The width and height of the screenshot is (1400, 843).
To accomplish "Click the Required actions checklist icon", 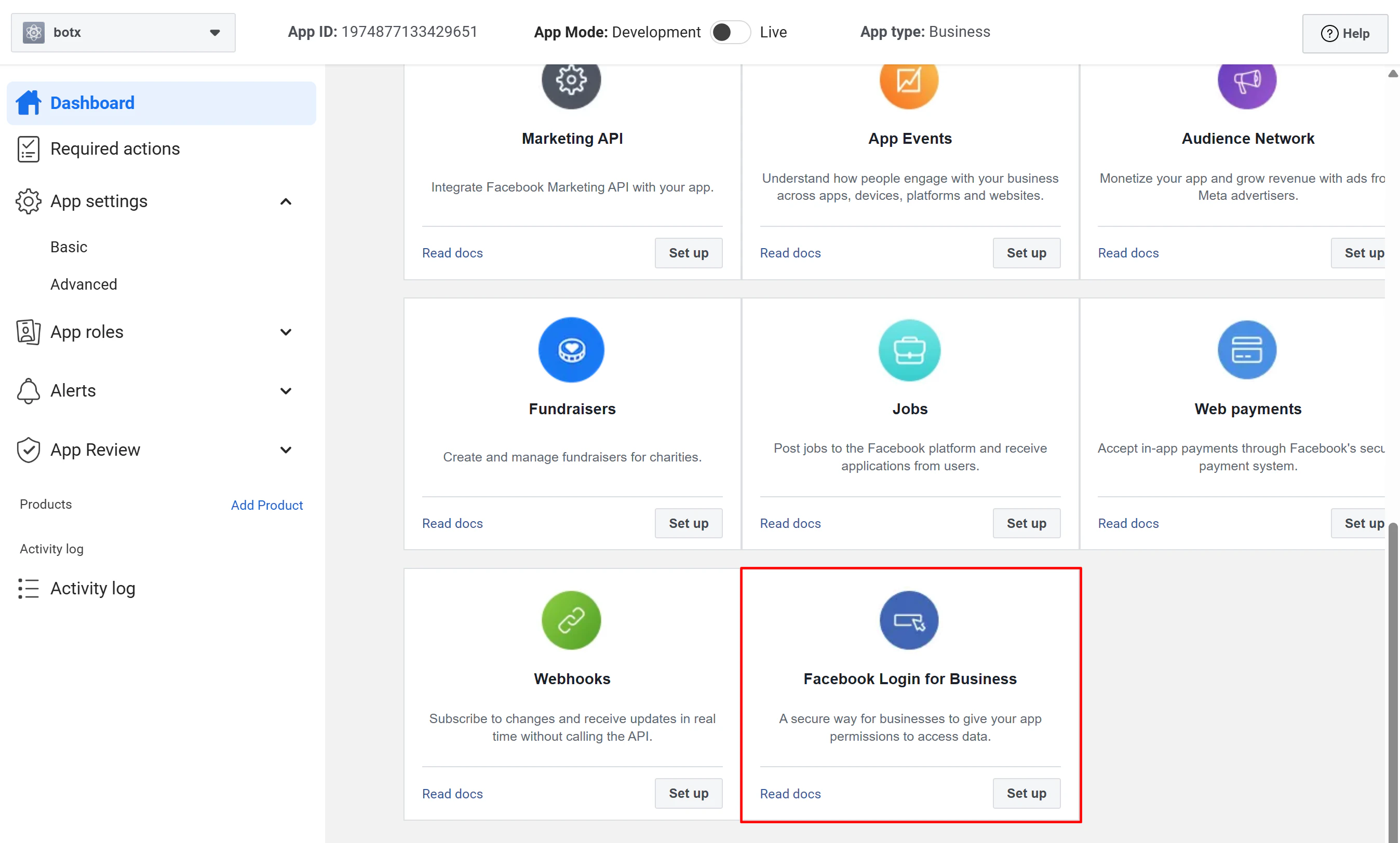I will pyautogui.click(x=29, y=149).
